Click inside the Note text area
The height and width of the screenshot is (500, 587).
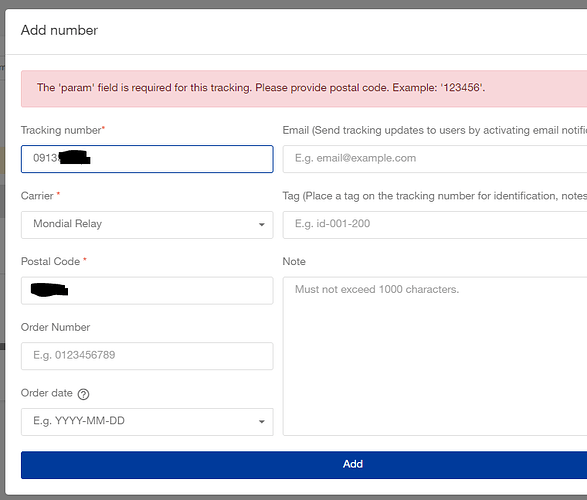coord(435,356)
